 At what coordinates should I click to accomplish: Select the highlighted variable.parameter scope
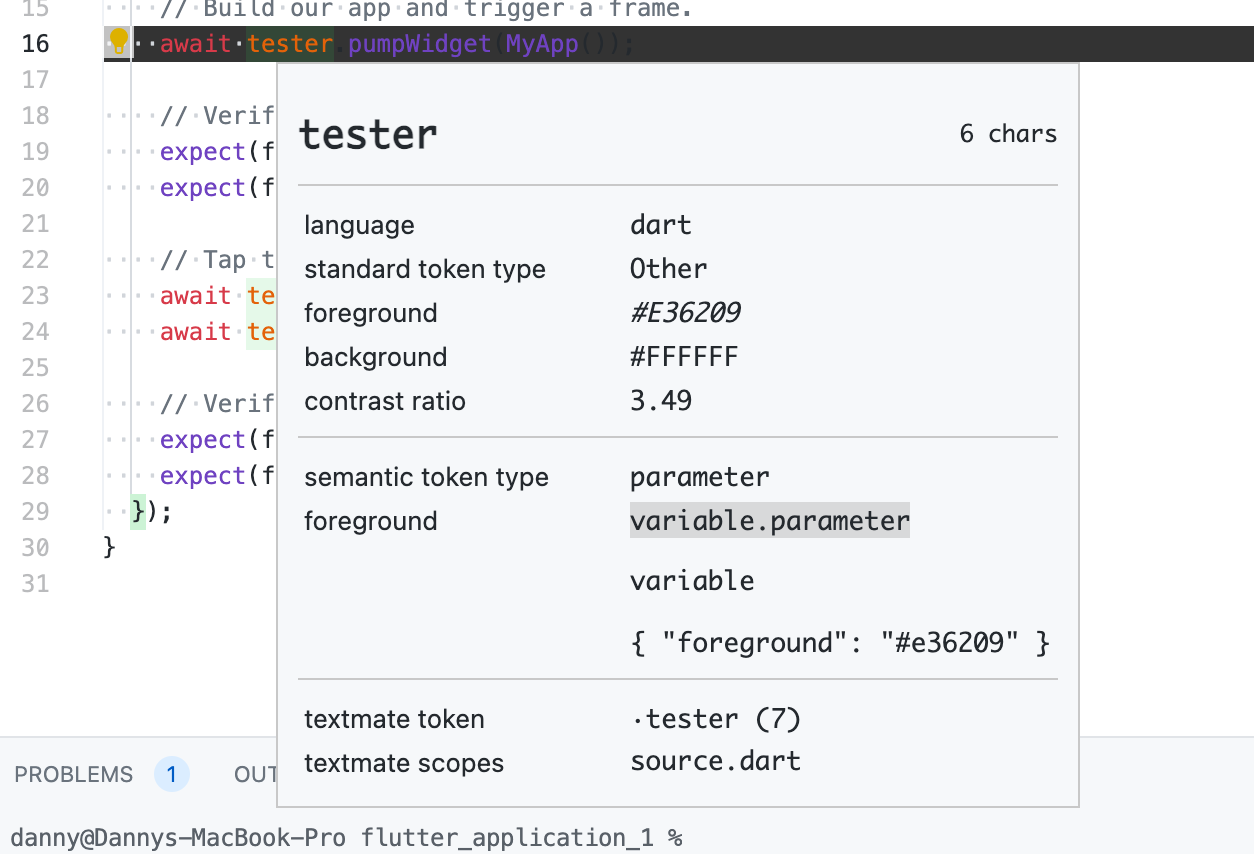click(769, 520)
